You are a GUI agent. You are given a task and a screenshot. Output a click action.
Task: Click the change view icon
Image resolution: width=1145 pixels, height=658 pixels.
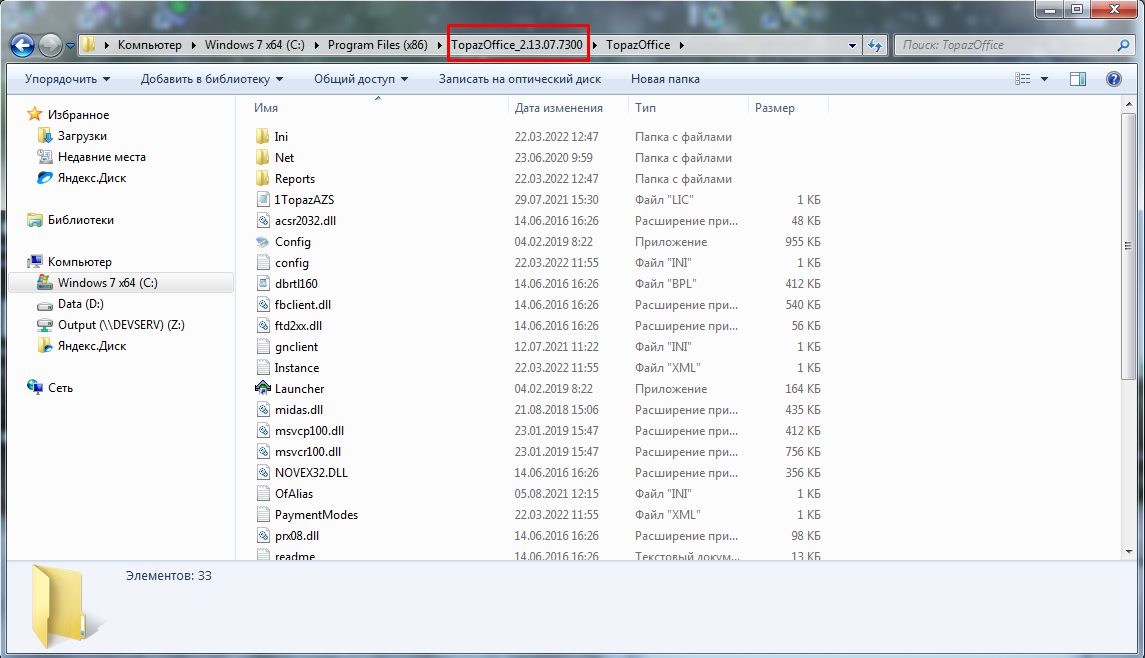1022,79
